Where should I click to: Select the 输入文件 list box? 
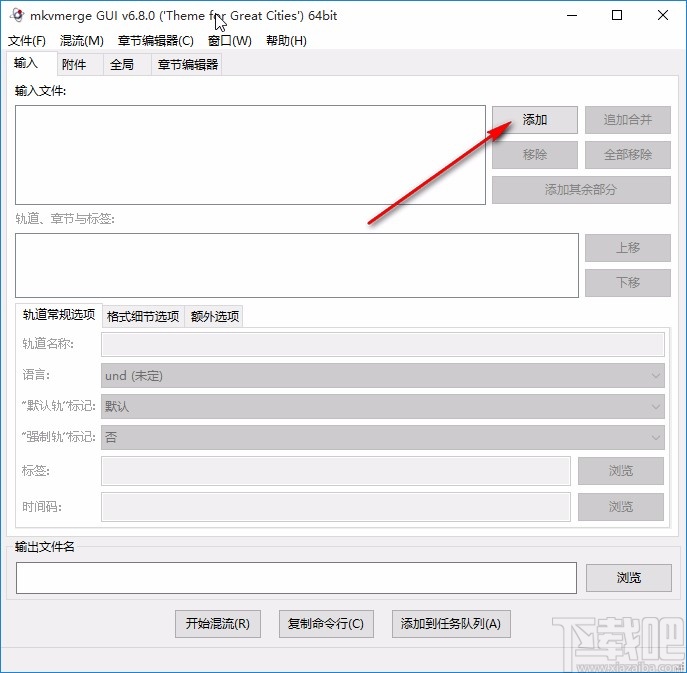250,155
